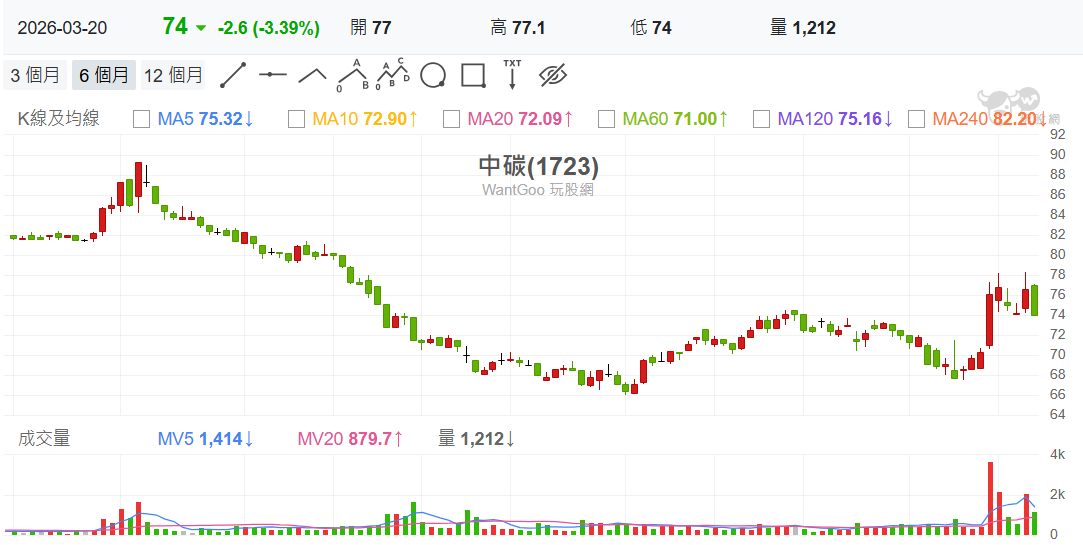
Task: Select the horizontal line drawing tool
Action: tap(272, 75)
